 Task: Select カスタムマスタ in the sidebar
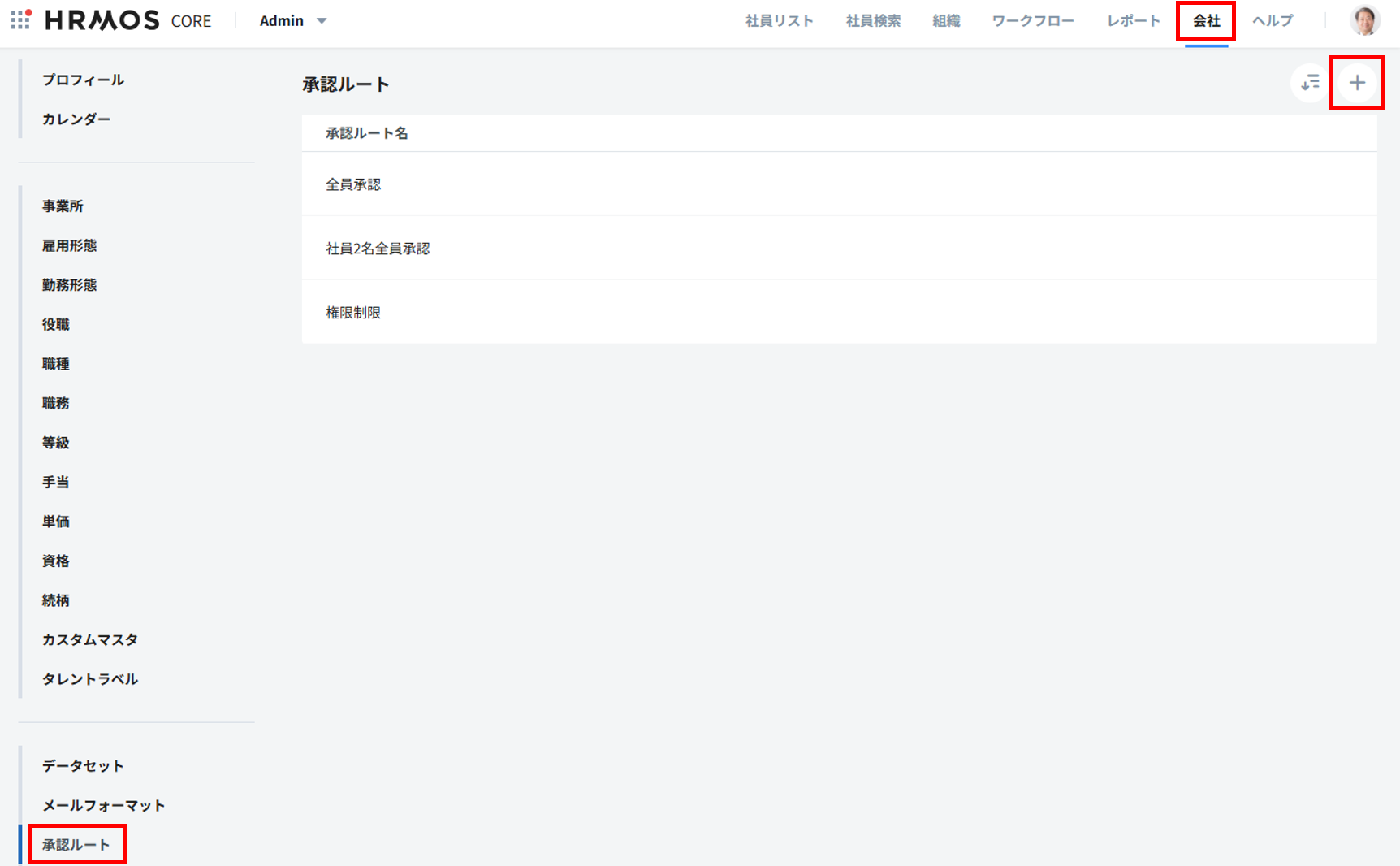tap(90, 640)
